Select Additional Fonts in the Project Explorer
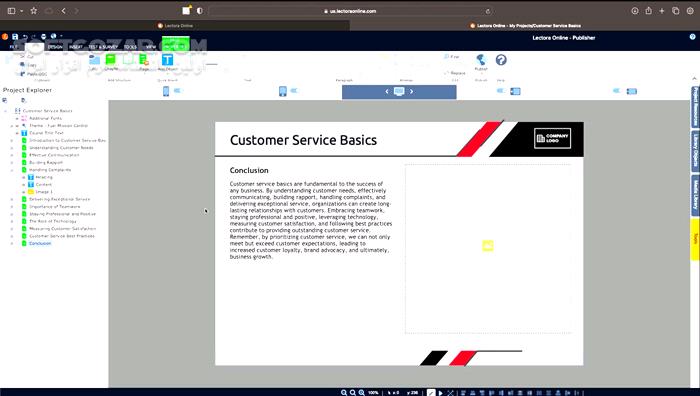Image resolution: width=700 pixels, height=396 pixels. (x=45, y=118)
